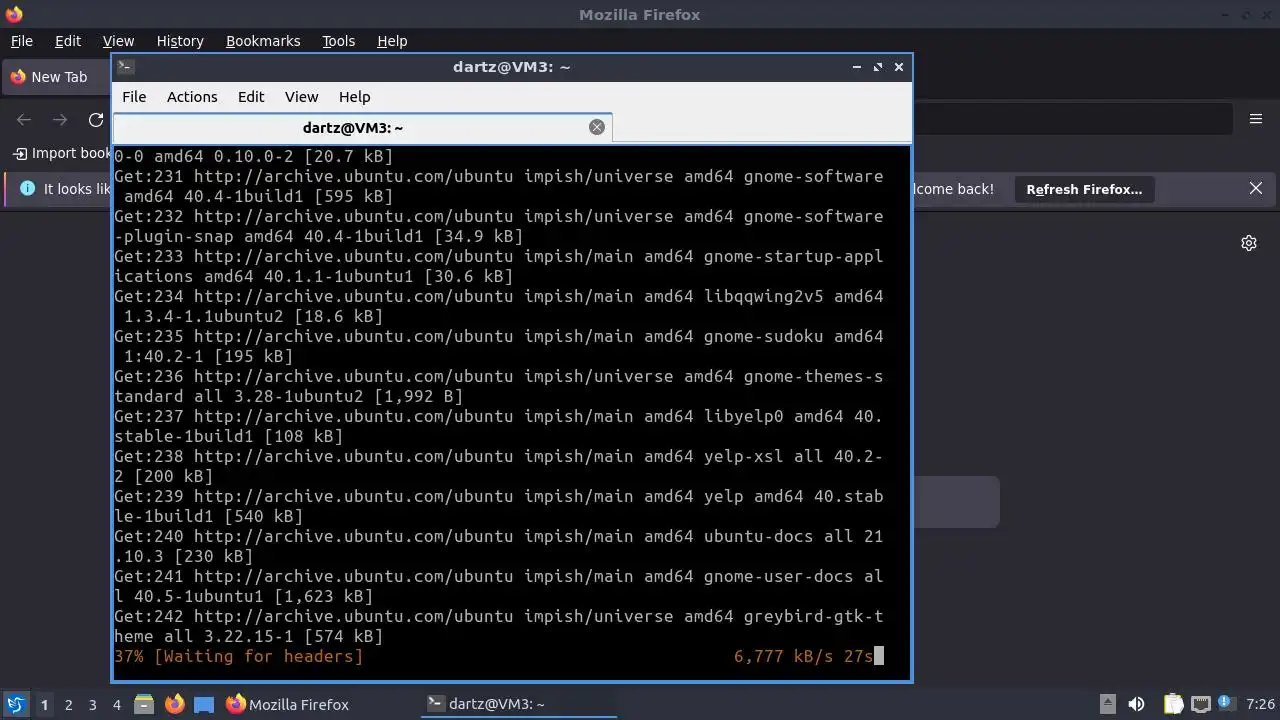Dismiss the Firefox notification bar
1280x720 pixels.
click(x=1256, y=188)
